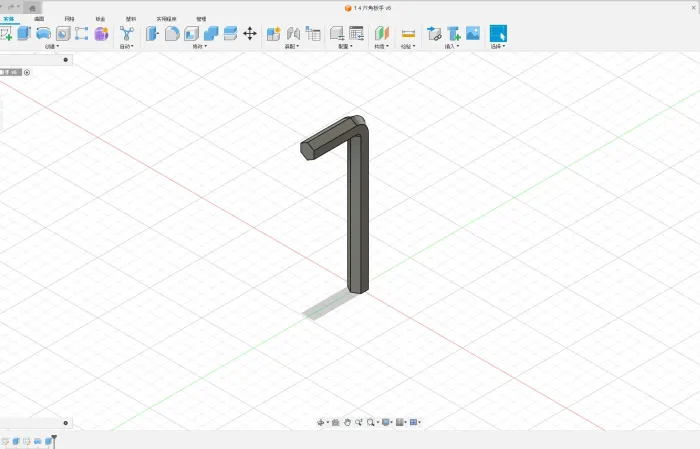Click the Insert McMaster-Carr component icon
This screenshot has height=449, width=700.
454,33
